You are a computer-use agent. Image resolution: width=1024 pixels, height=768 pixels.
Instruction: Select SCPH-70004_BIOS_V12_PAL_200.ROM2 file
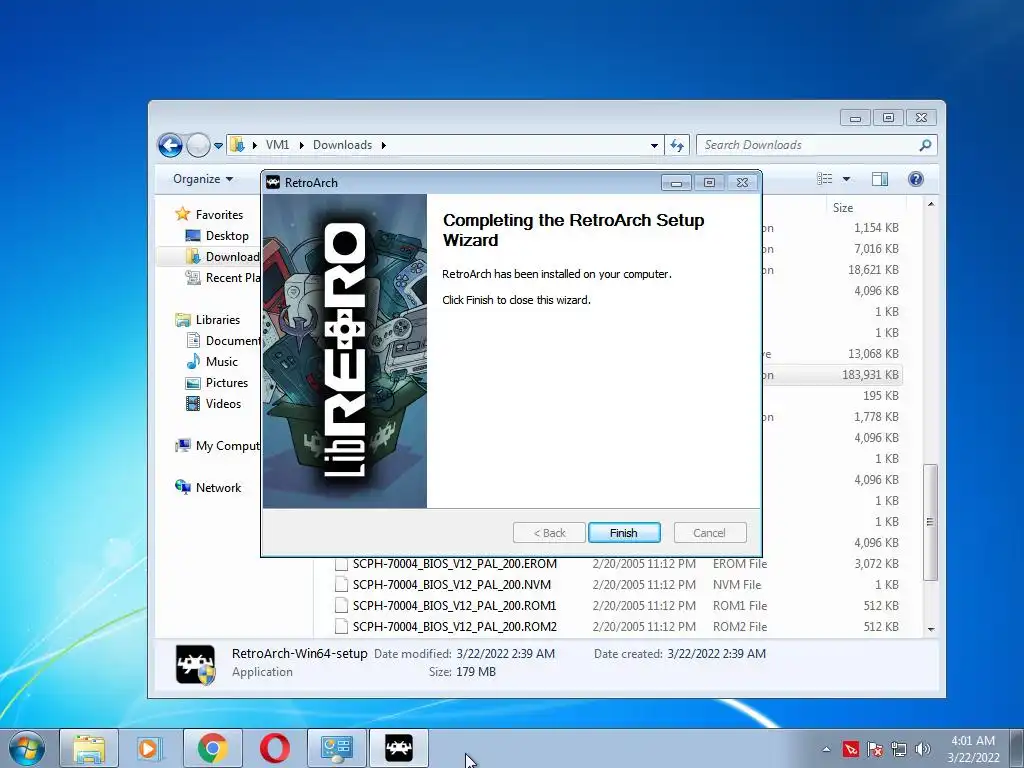(x=455, y=626)
